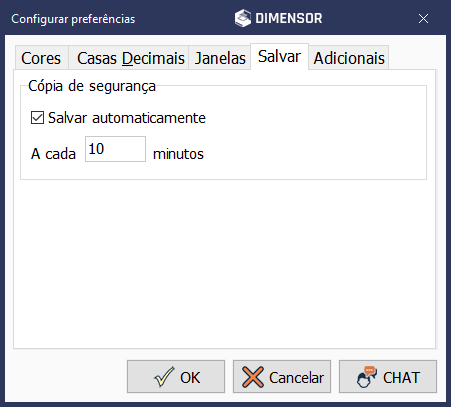451x407 pixels.
Task: Click the DIMENSOR wordmark text
Action: point(289,18)
